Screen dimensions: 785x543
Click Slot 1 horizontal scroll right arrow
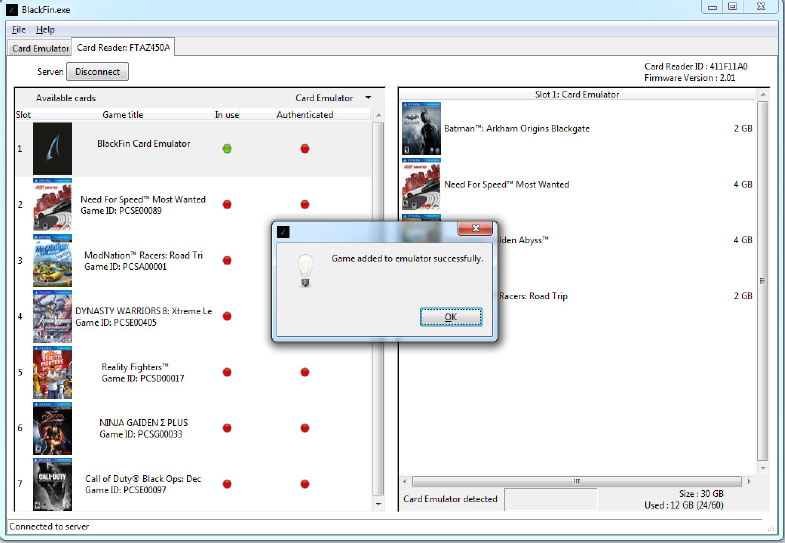tap(749, 481)
